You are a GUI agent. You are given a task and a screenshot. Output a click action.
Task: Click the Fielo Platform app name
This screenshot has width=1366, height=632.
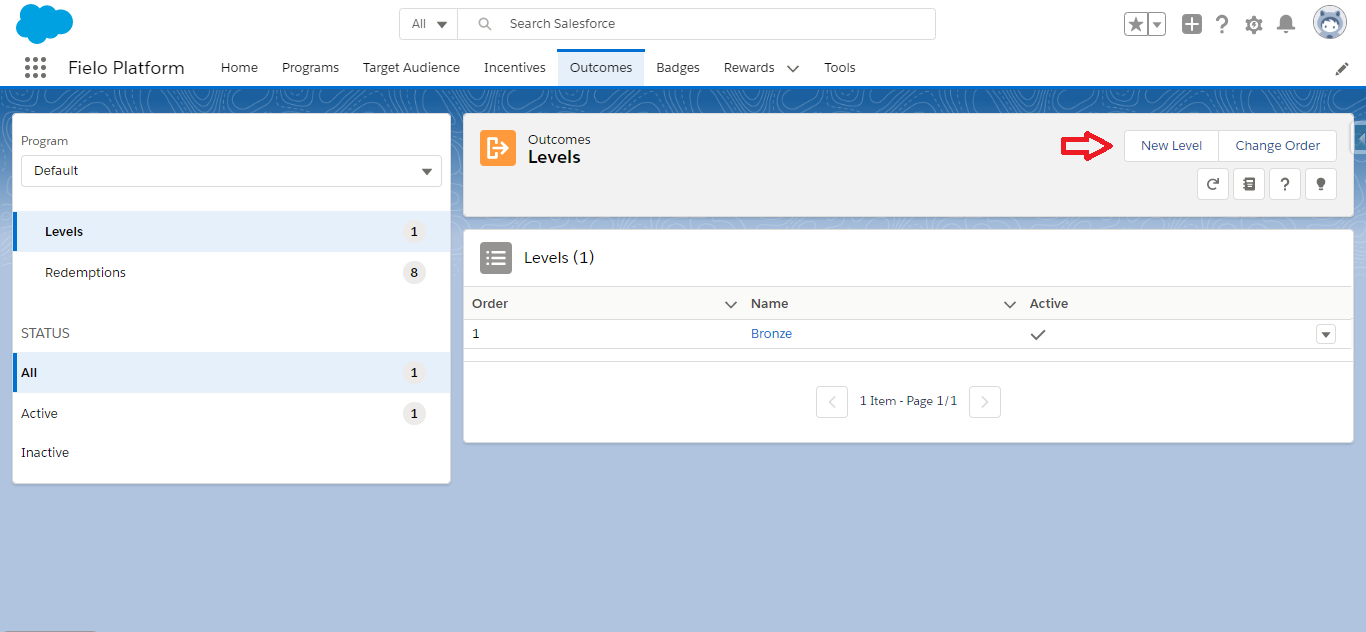[x=126, y=68]
